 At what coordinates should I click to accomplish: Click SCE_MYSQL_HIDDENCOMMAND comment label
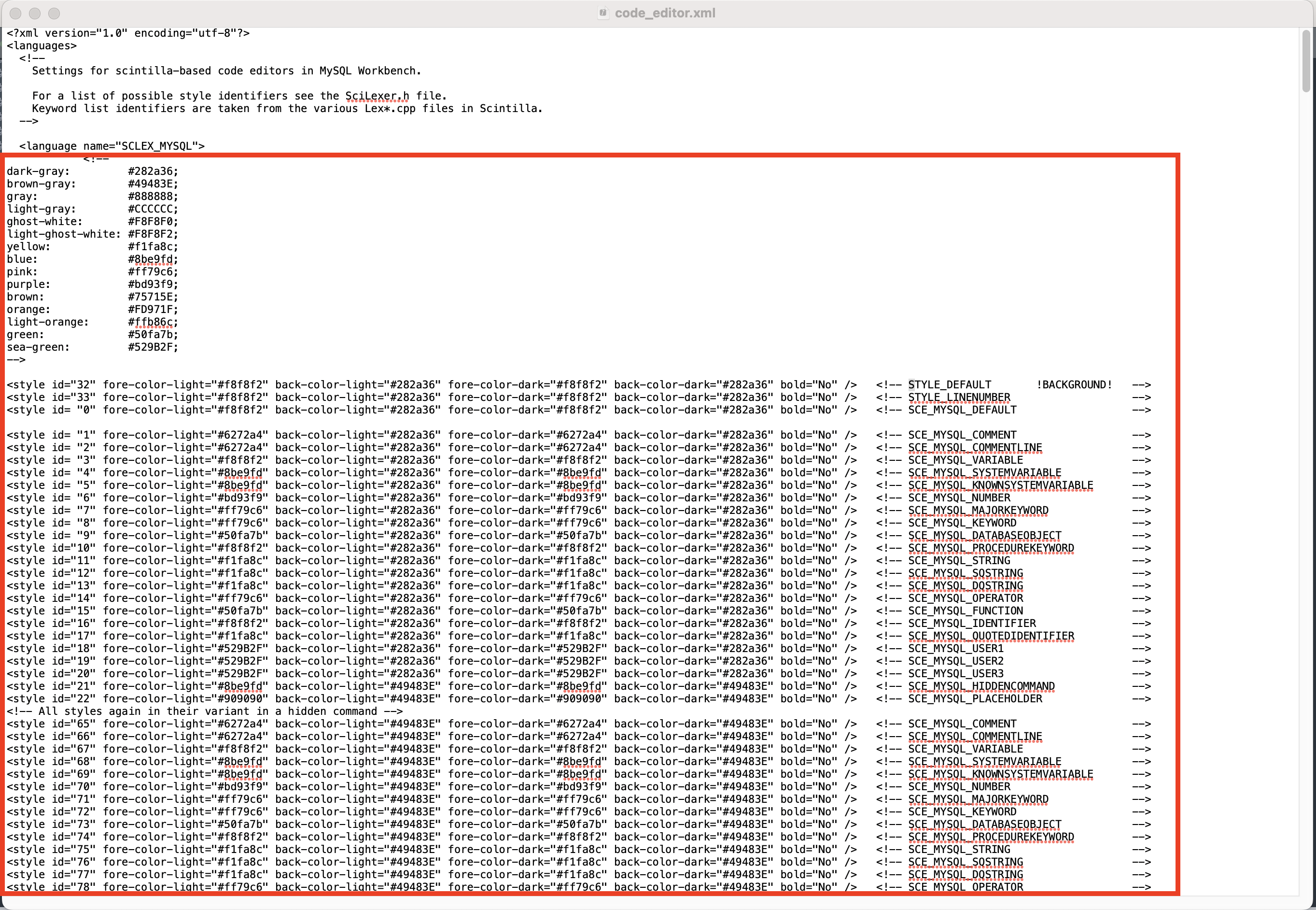click(x=981, y=686)
